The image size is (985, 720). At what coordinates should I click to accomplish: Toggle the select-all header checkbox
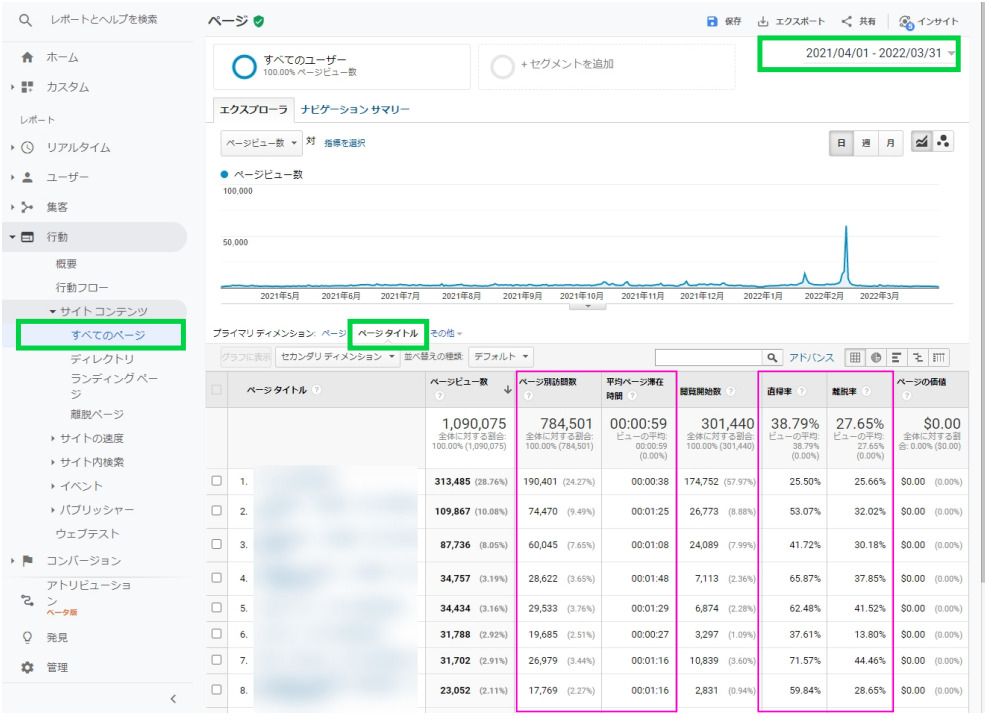coord(217,389)
